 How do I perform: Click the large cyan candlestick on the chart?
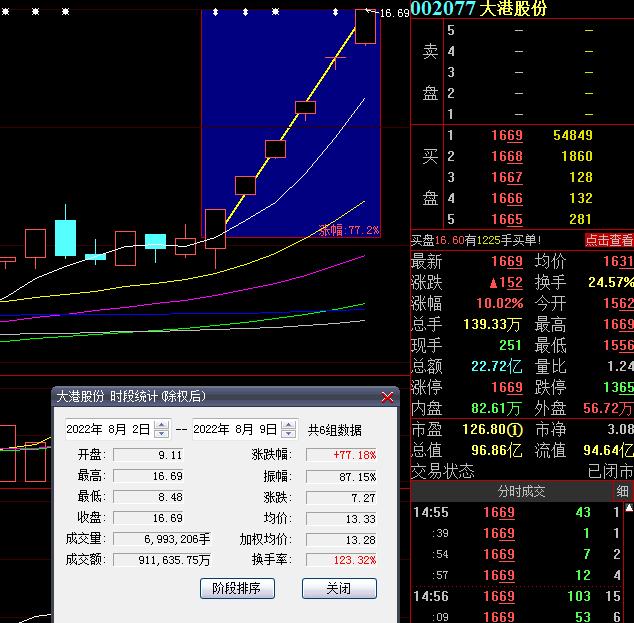pyautogui.click(x=65, y=236)
